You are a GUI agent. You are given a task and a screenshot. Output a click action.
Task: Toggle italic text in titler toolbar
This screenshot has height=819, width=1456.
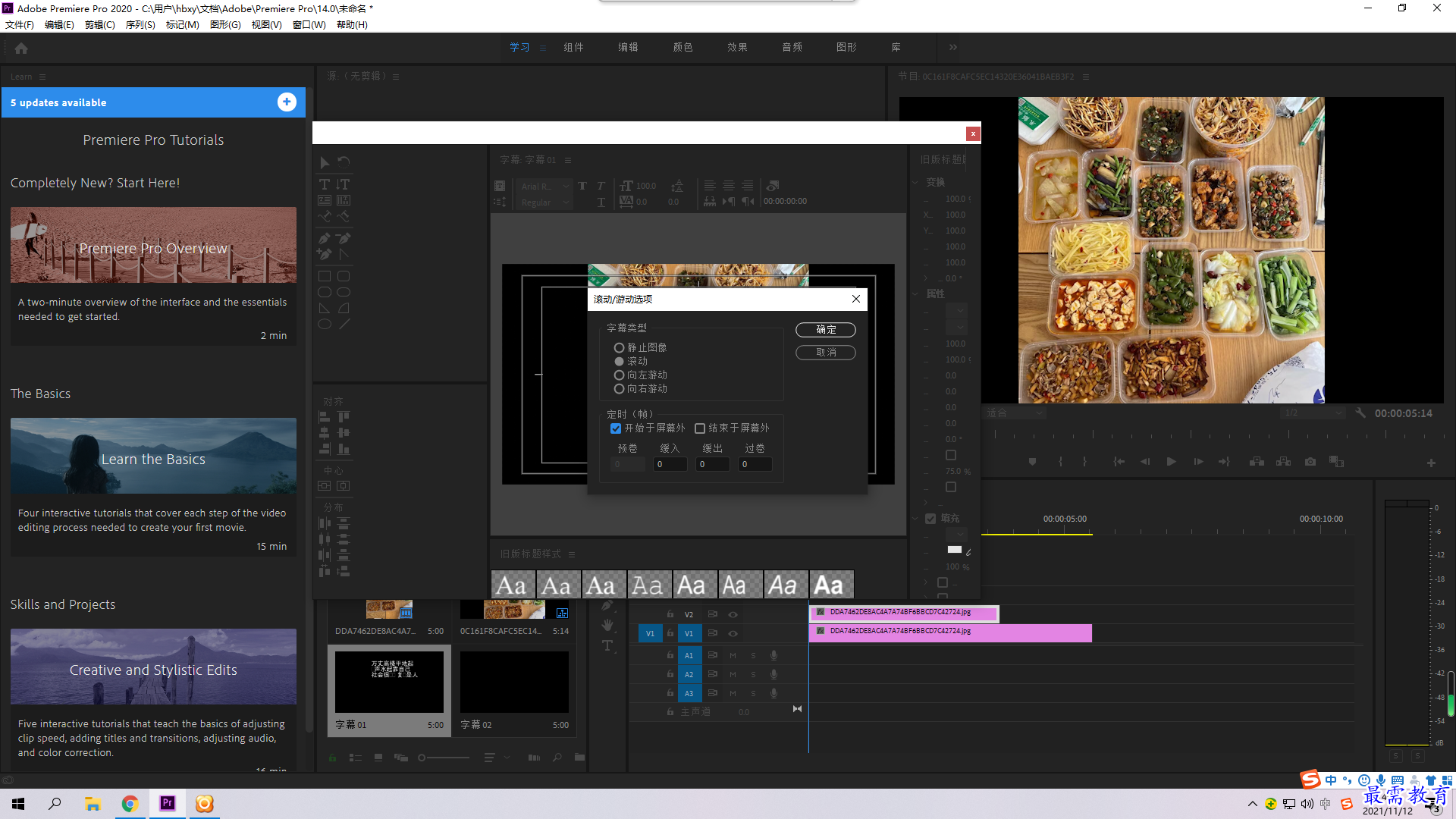tap(601, 186)
